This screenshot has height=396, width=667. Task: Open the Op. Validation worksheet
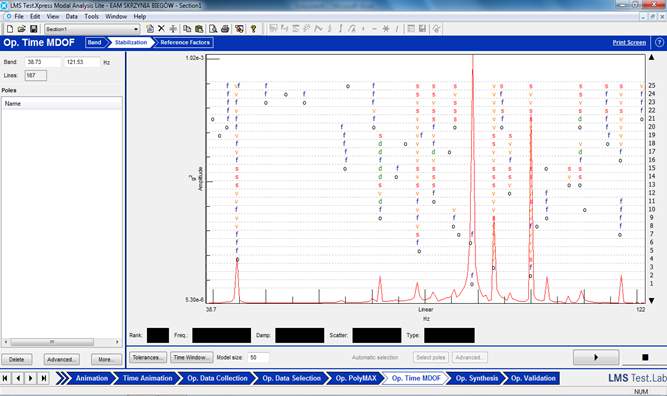point(533,378)
